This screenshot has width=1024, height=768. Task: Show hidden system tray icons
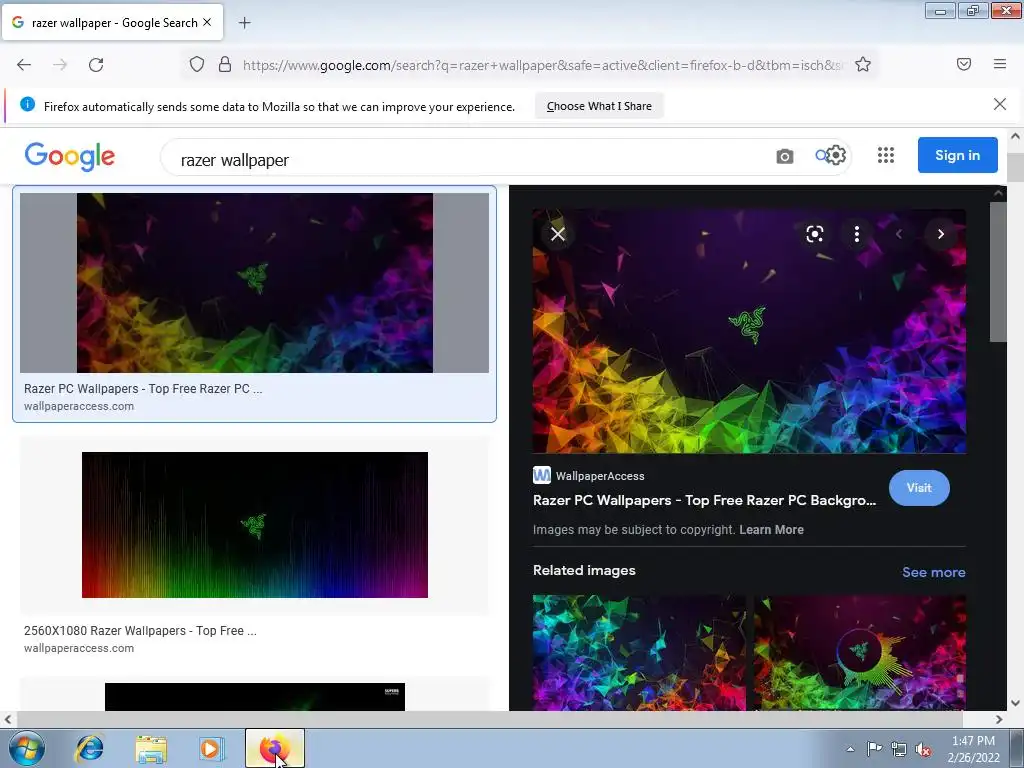pyautogui.click(x=850, y=749)
